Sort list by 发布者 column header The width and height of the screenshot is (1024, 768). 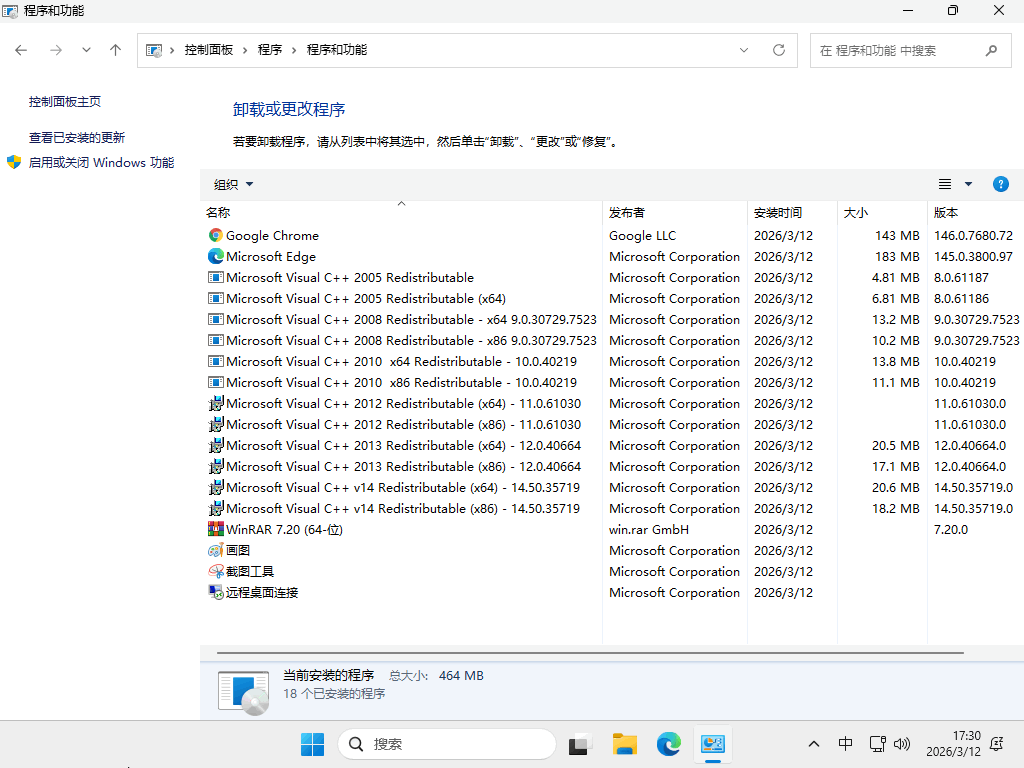(x=627, y=213)
